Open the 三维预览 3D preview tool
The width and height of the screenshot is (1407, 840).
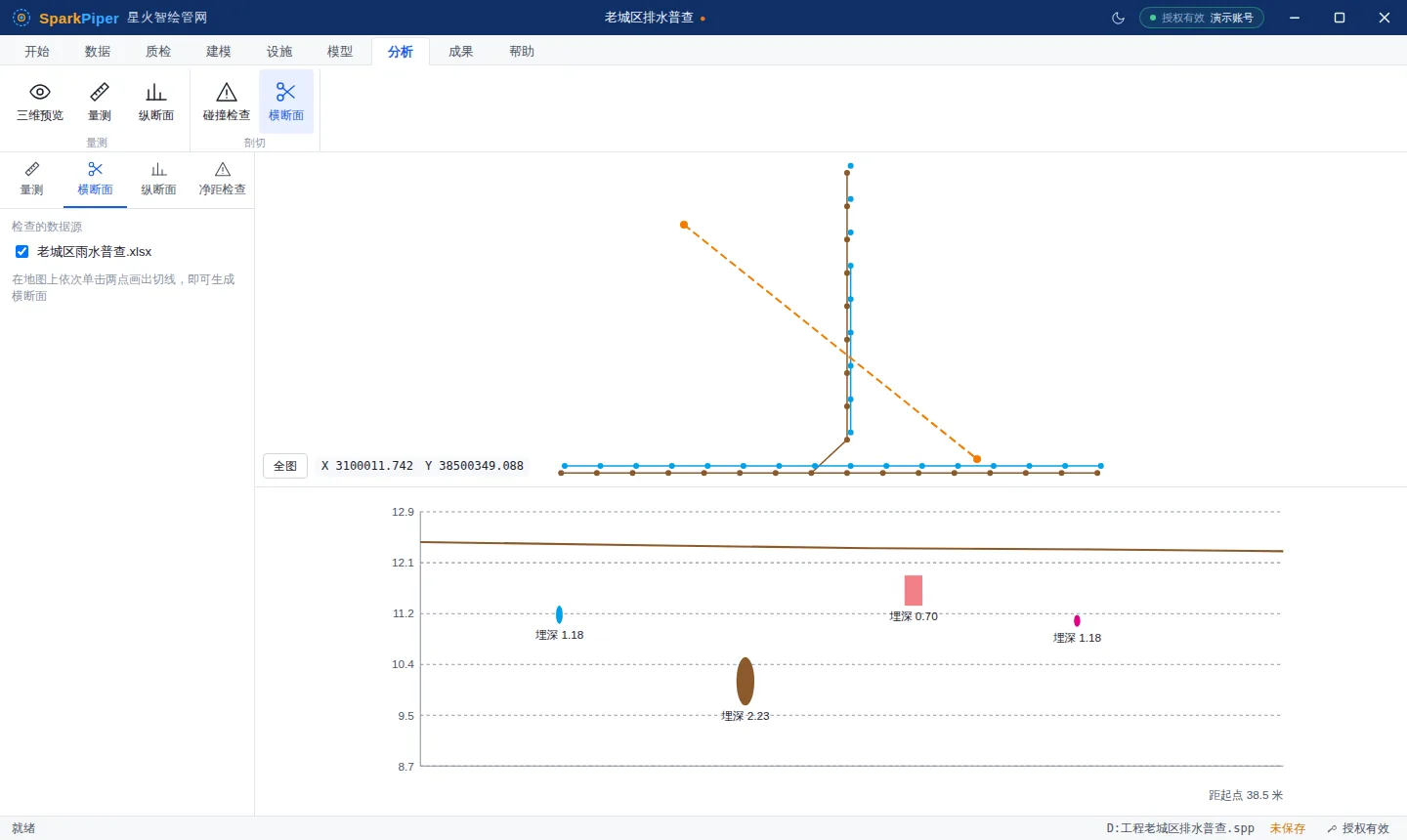(x=40, y=103)
